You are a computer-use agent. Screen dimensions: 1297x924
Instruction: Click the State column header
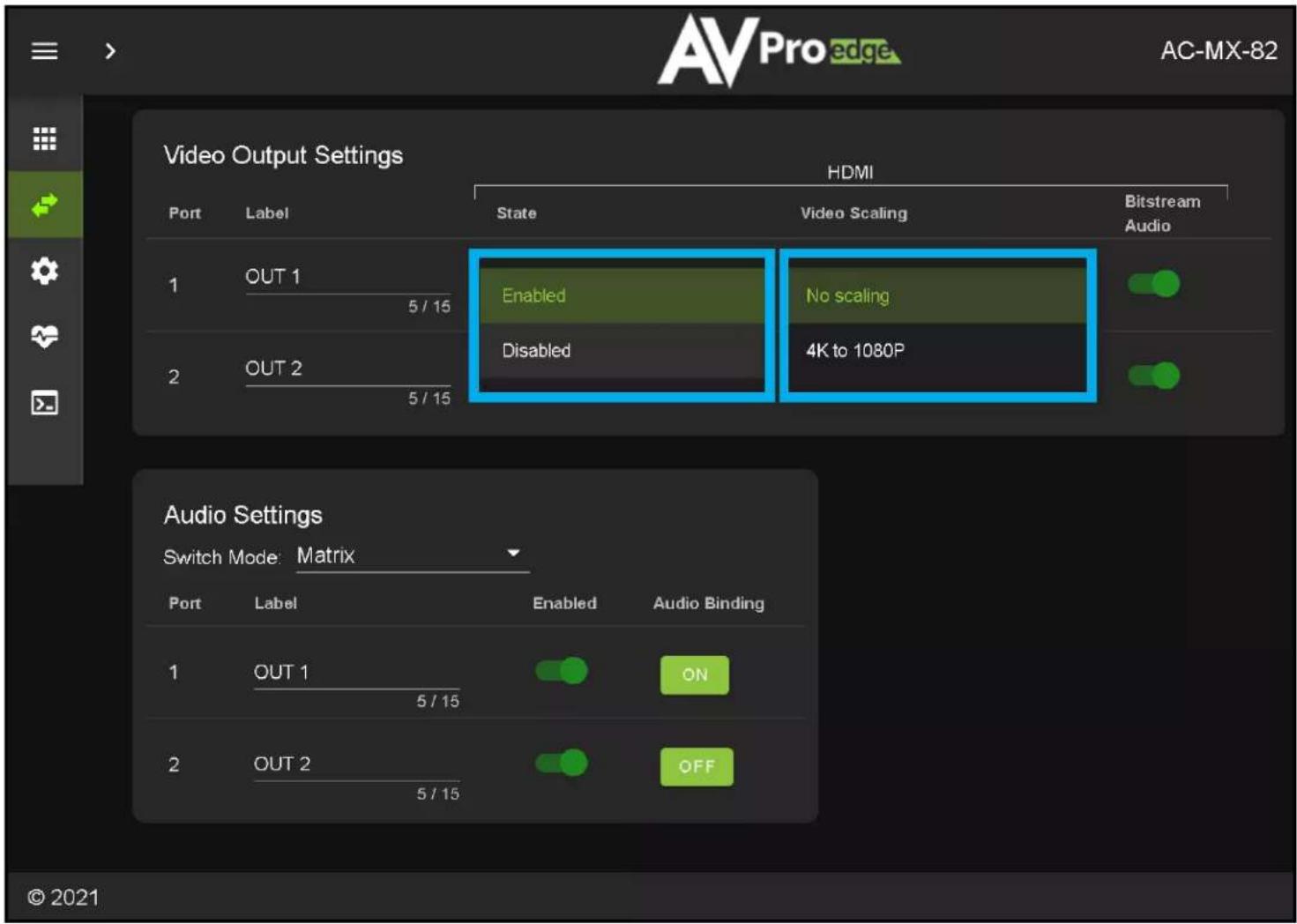[x=517, y=213]
